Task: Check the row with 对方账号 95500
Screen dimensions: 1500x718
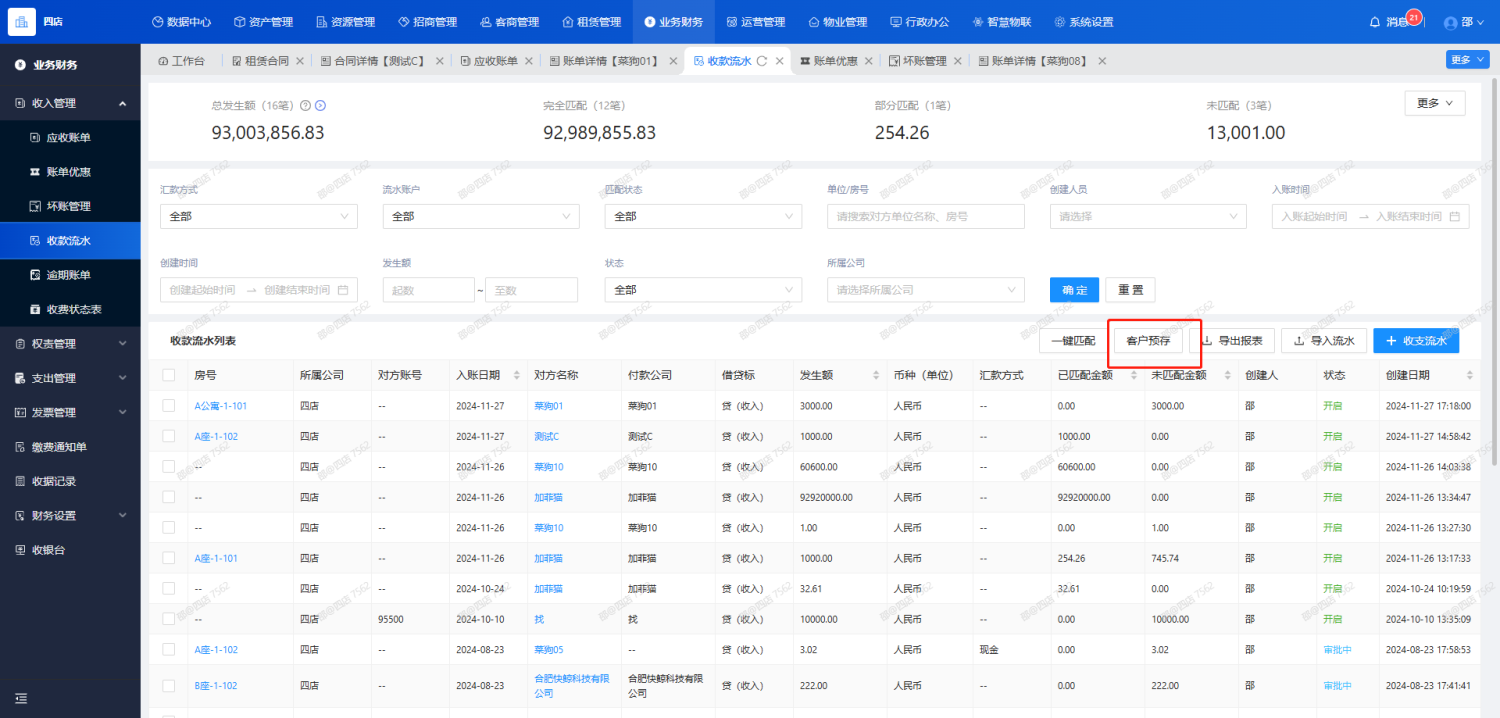Action: pos(169,619)
